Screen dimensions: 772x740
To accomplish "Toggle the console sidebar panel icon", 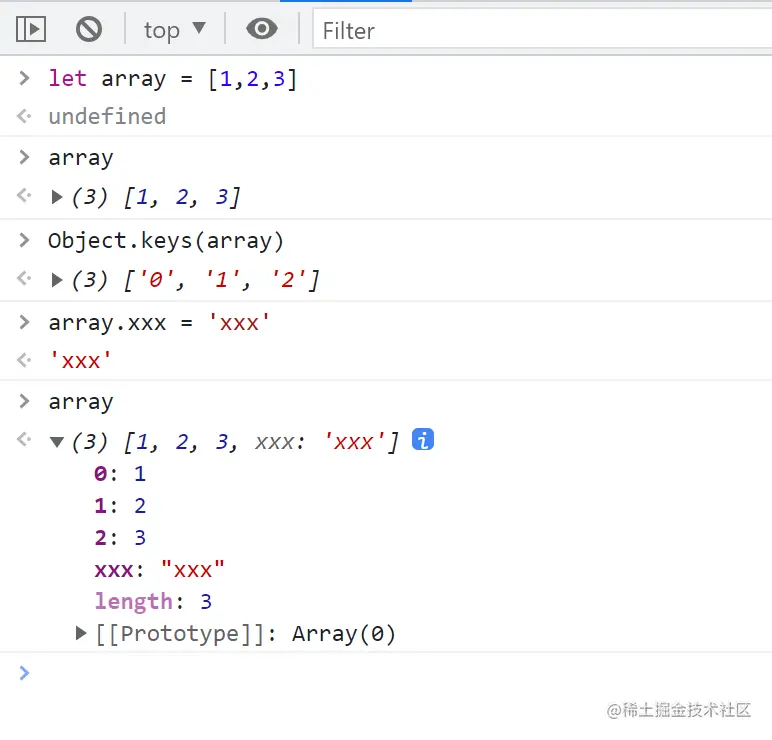I will pyautogui.click(x=31, y=30).
